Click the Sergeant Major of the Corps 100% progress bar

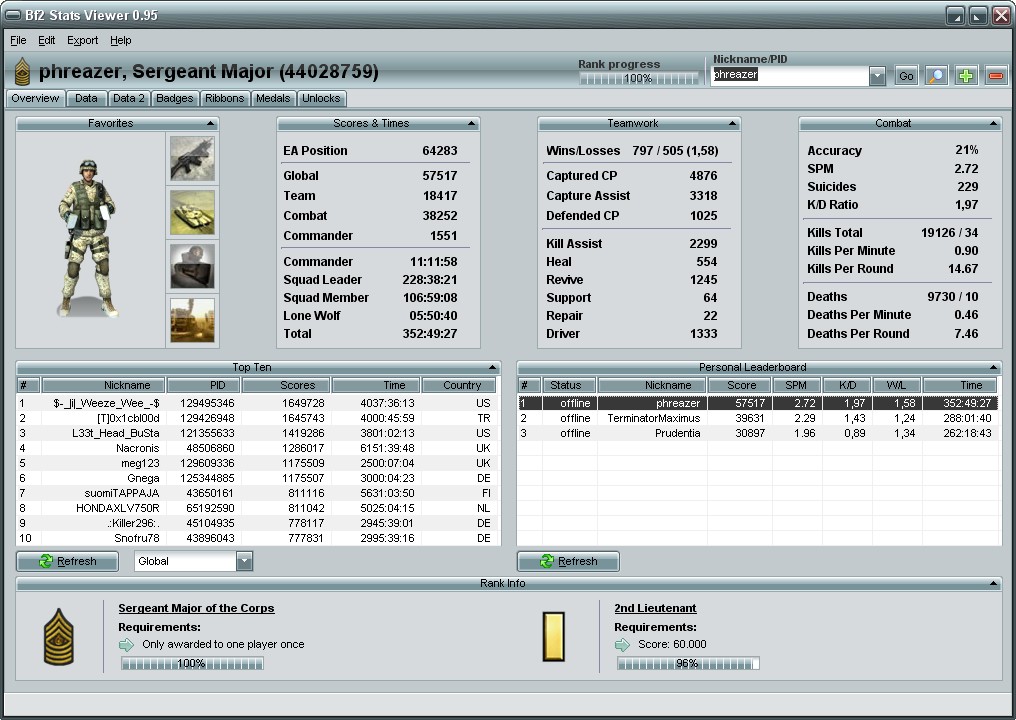pyautogui.click(x=192, y=664)
